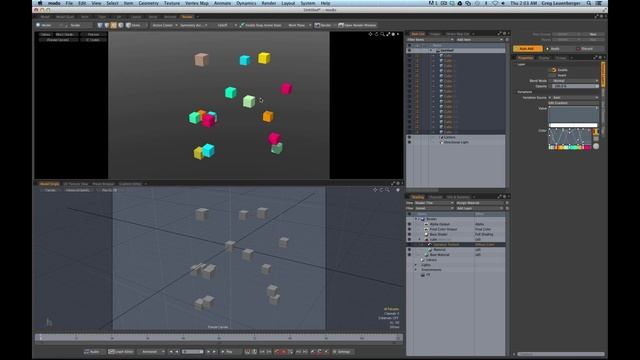
Task: Toggle visibility of Camera item
Action: [x=409, y=138]
